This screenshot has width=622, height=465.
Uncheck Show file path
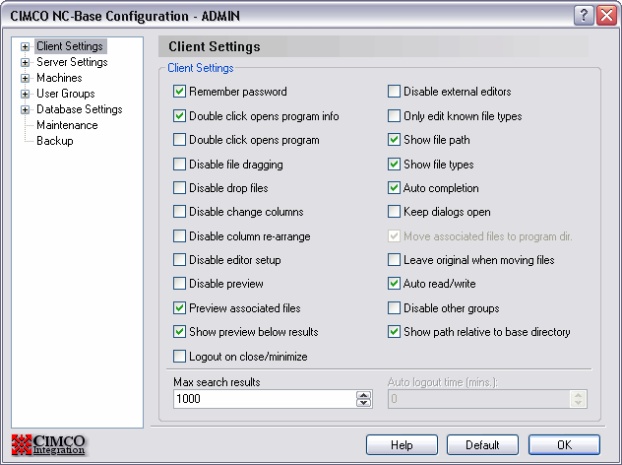pos(394,140)
